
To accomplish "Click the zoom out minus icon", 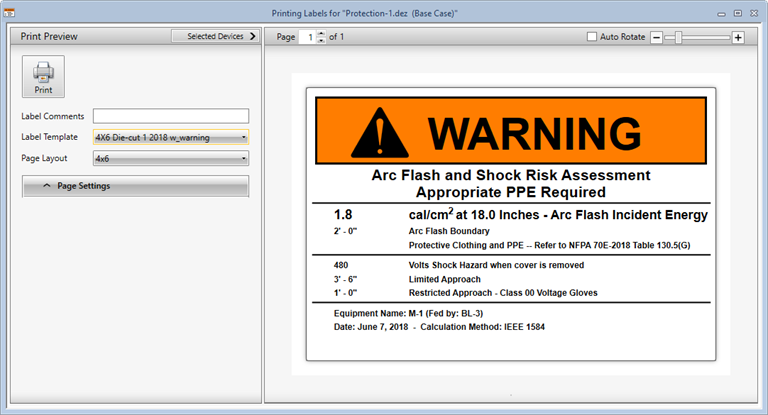I will (657, 38).
